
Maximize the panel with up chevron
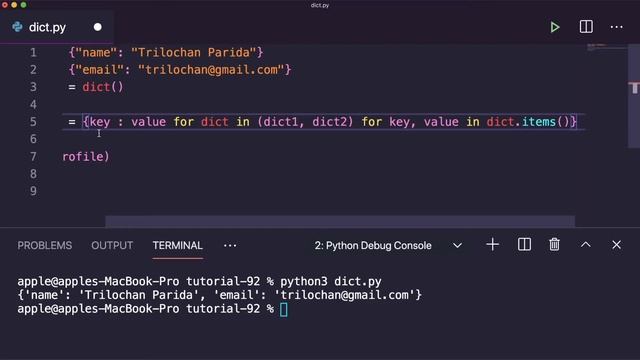click(586, 244)
